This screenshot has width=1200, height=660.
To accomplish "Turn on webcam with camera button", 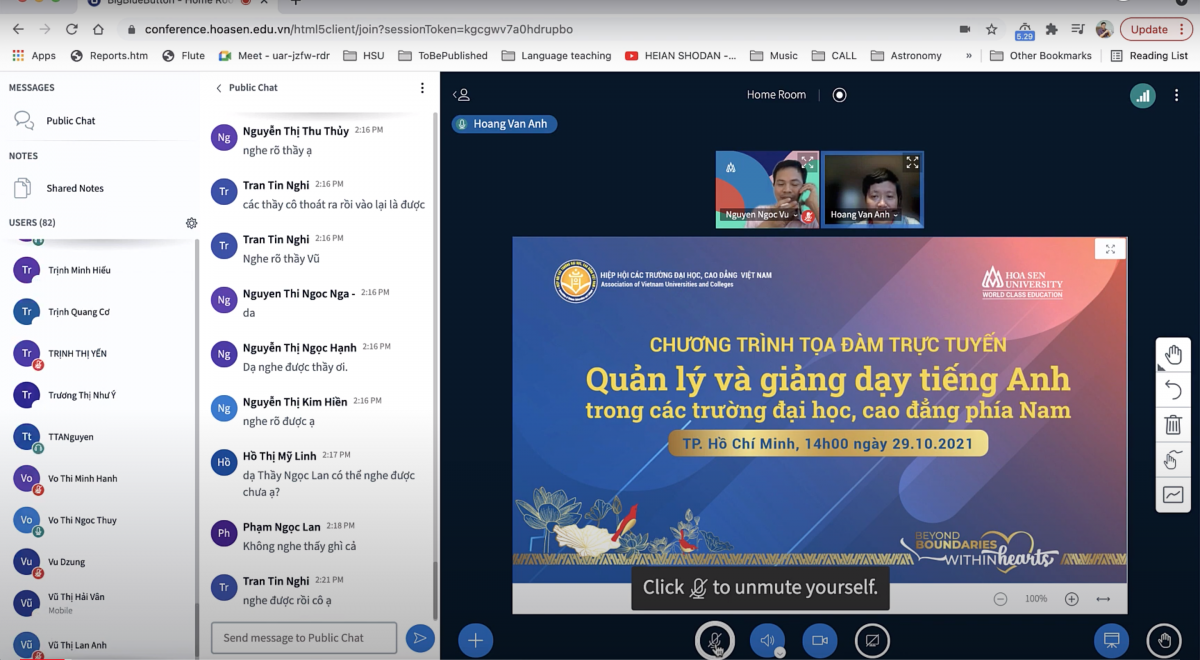I will tap(819, 640).
